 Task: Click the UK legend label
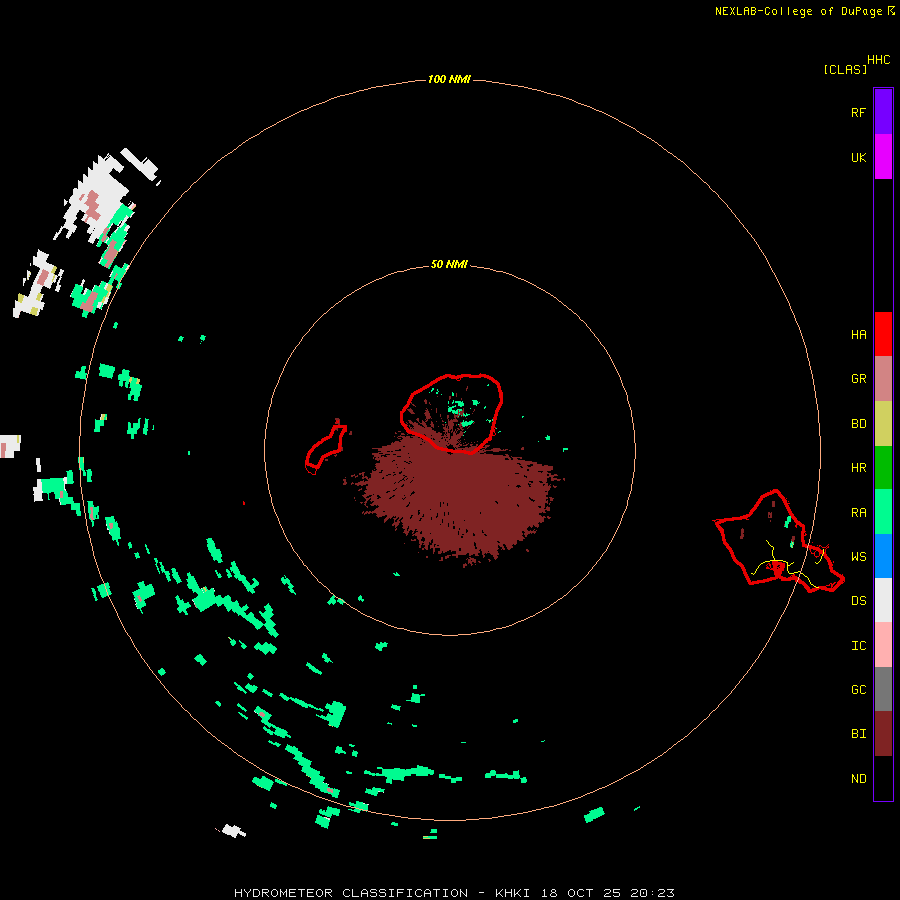pyautogui.click(x=858, y=157)
